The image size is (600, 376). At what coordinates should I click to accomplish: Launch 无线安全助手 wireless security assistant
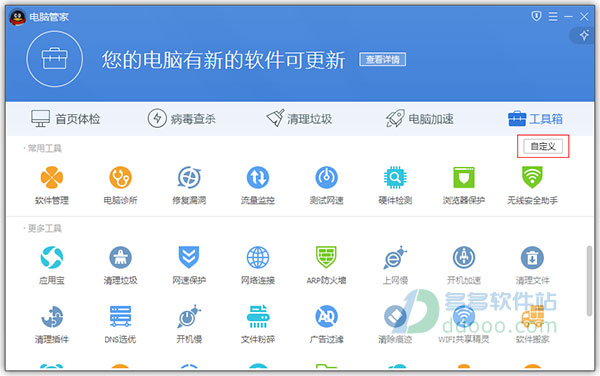pyautogui.click(x=532, y=185)
